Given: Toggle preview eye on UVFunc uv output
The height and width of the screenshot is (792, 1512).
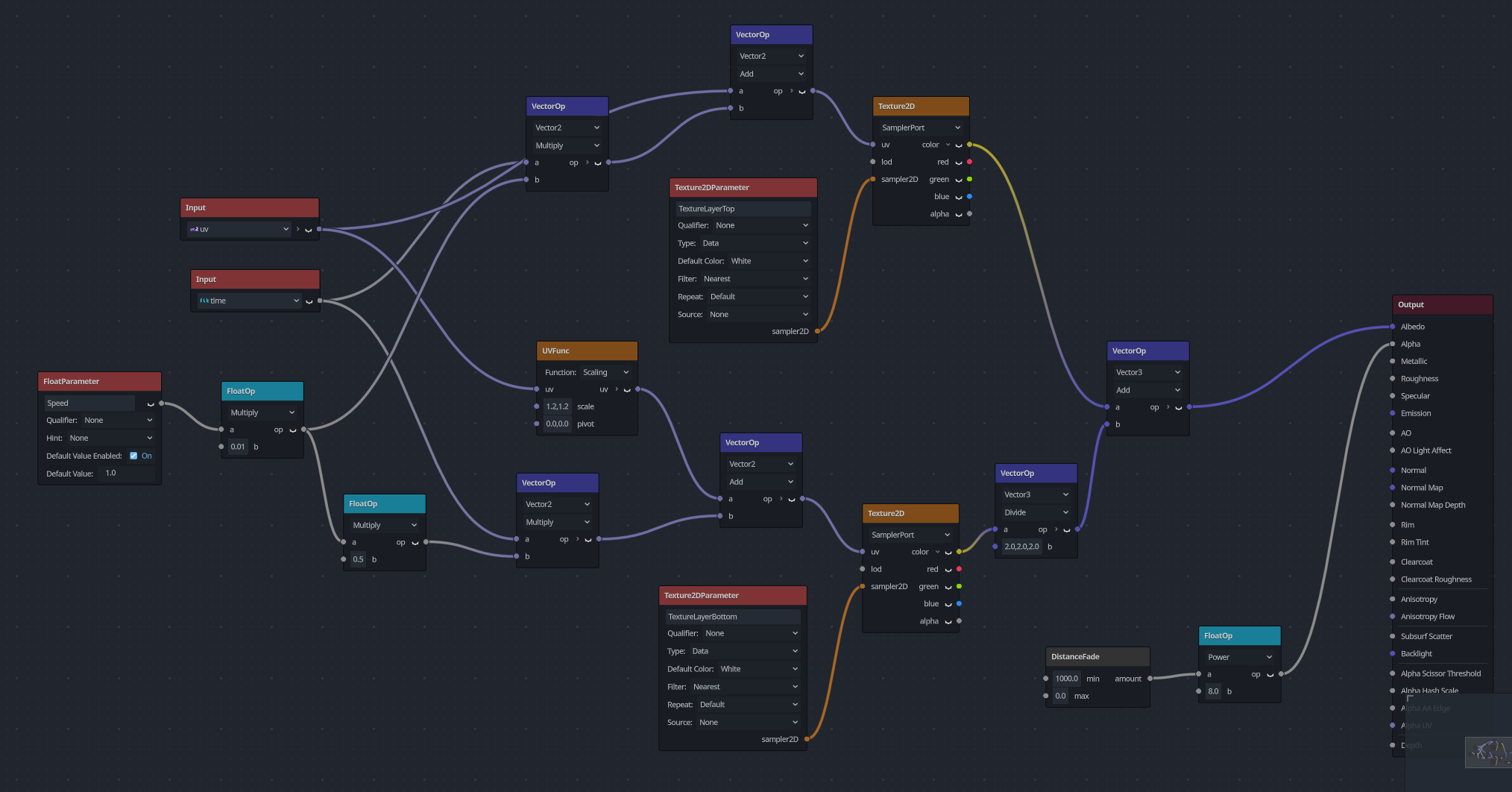Looking at the screenshot, I should (627, 390).
